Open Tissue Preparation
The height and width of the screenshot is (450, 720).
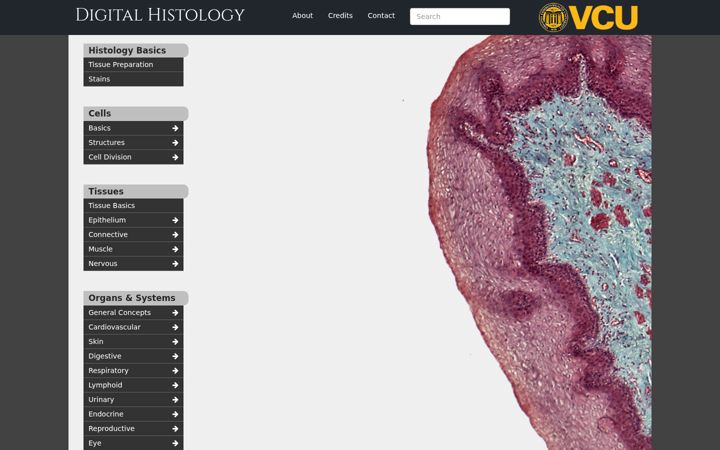click(133, 65)
